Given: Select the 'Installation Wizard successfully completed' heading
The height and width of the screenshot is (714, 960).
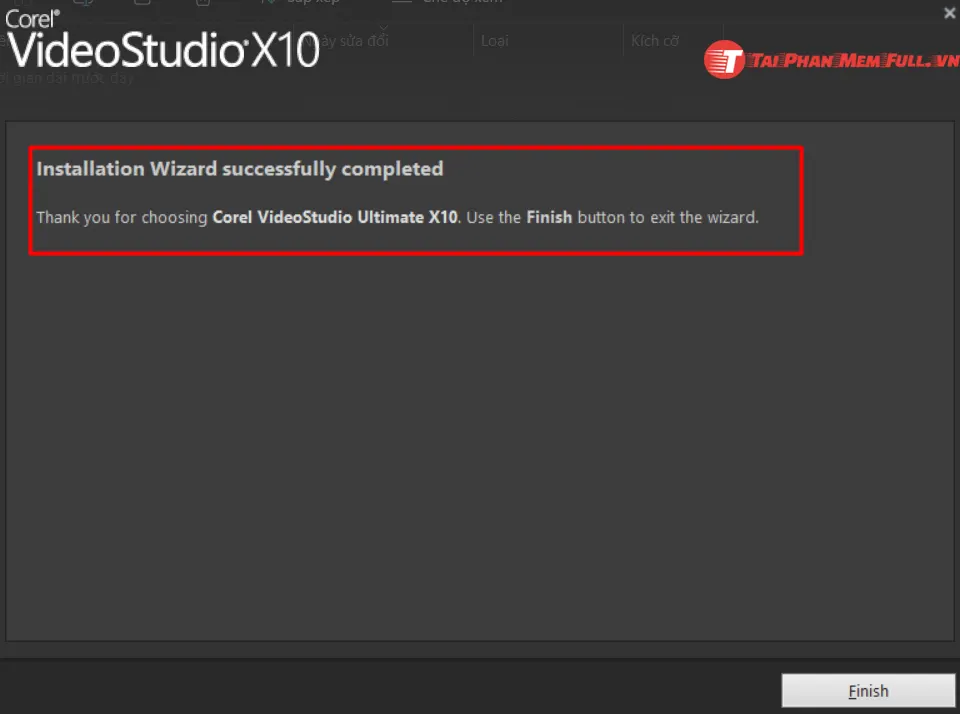Looking at the screenshot, I should pos(240,169).
